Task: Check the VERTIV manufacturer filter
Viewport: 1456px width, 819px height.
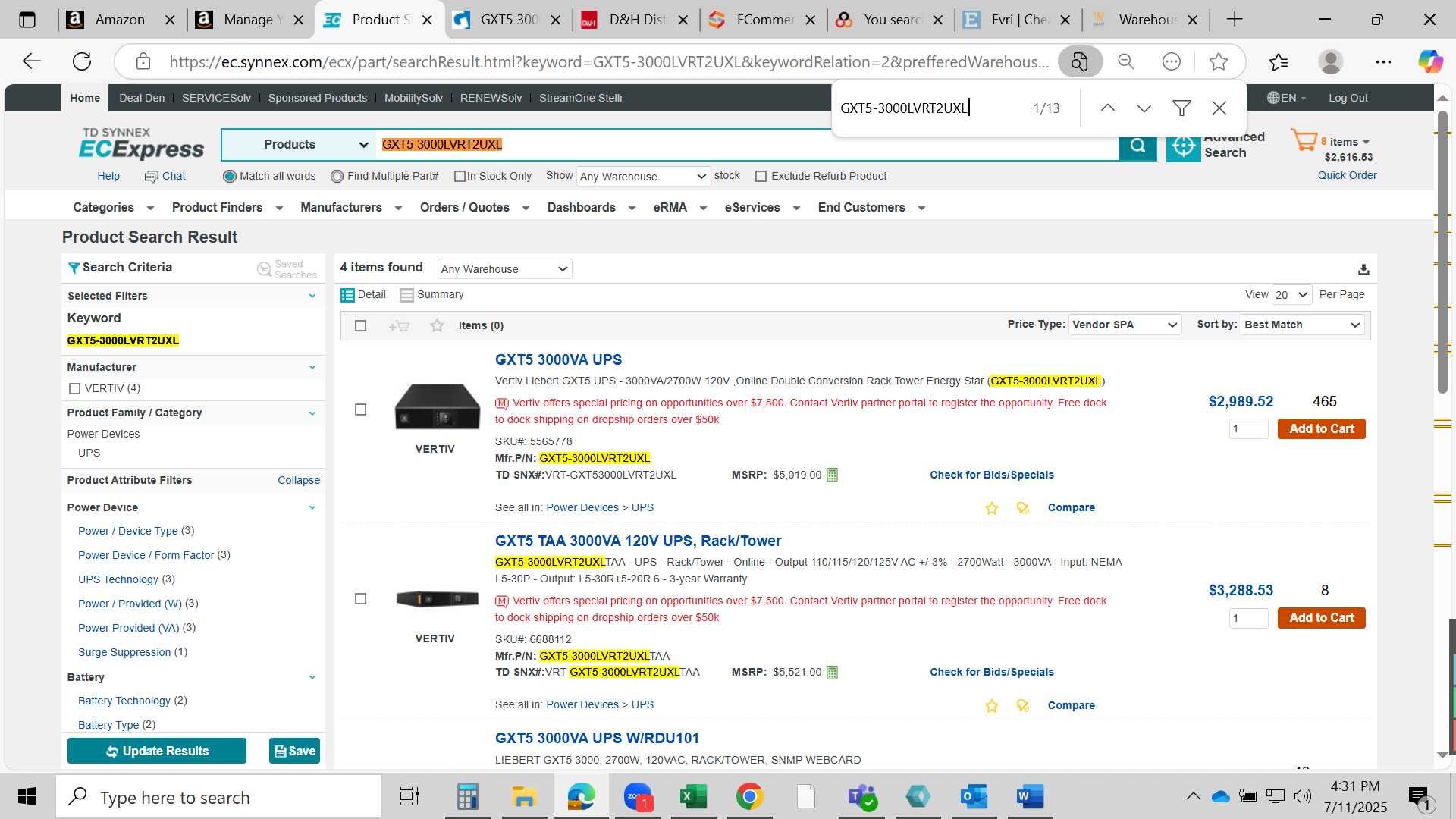Action: point(74,389)
